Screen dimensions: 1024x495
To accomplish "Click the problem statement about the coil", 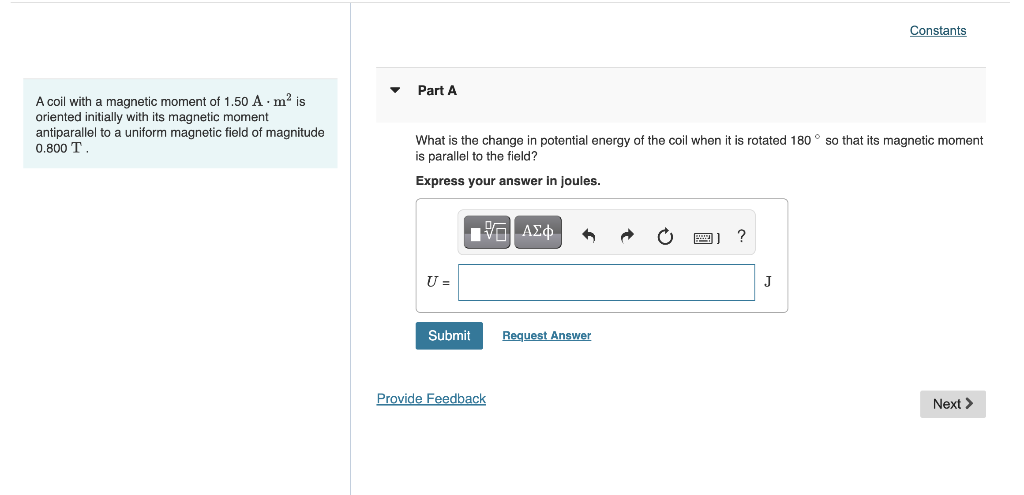I will [180, 124].
